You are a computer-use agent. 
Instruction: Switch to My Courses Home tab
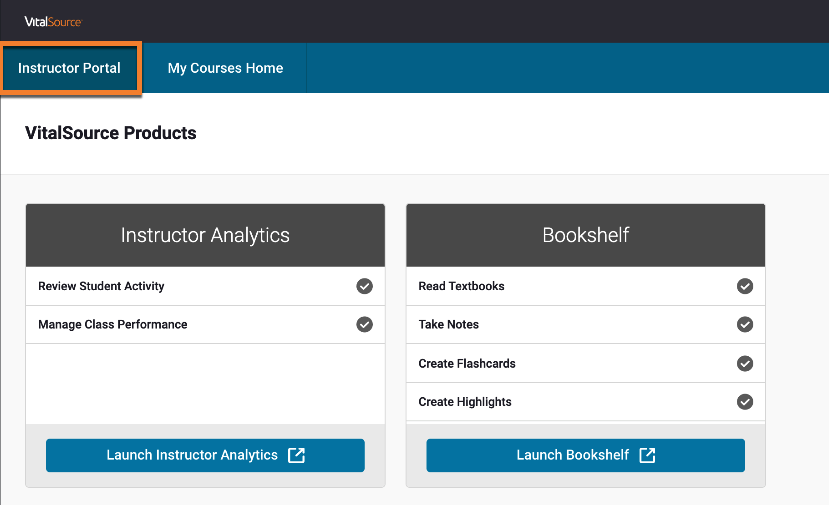pos(225,68)
